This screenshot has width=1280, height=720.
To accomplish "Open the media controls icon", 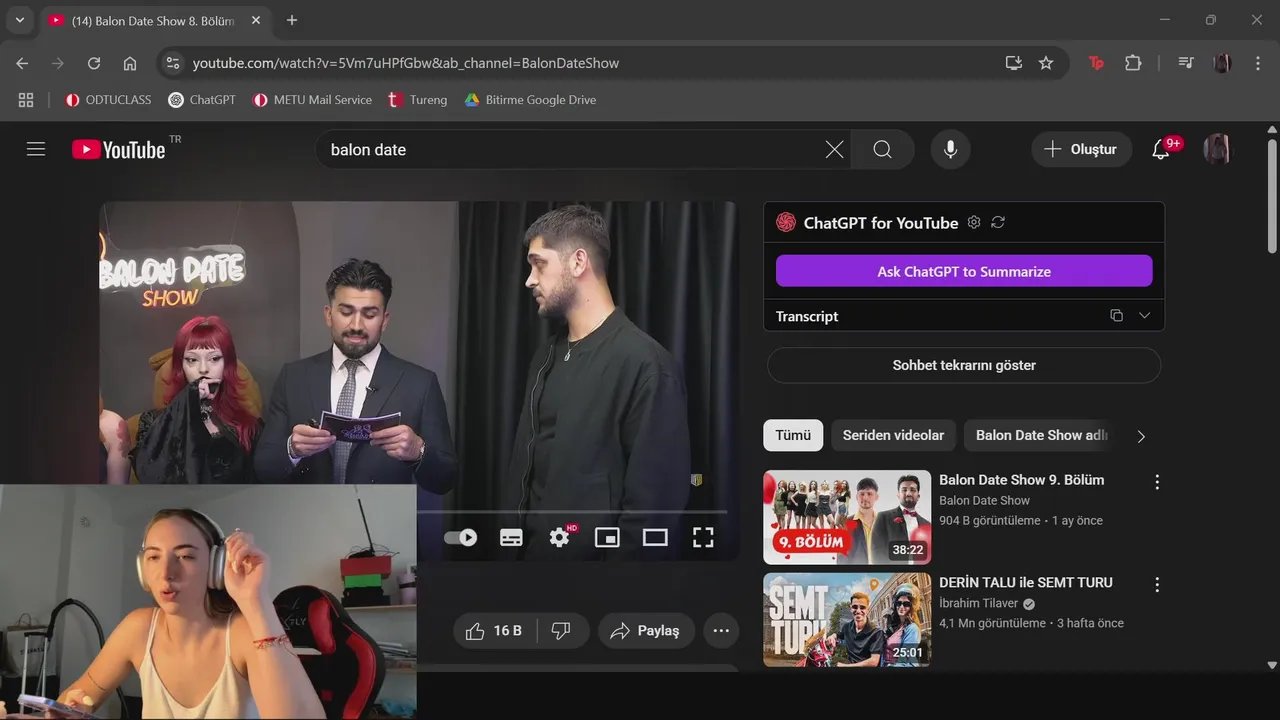I will (x=1186, y=63).
